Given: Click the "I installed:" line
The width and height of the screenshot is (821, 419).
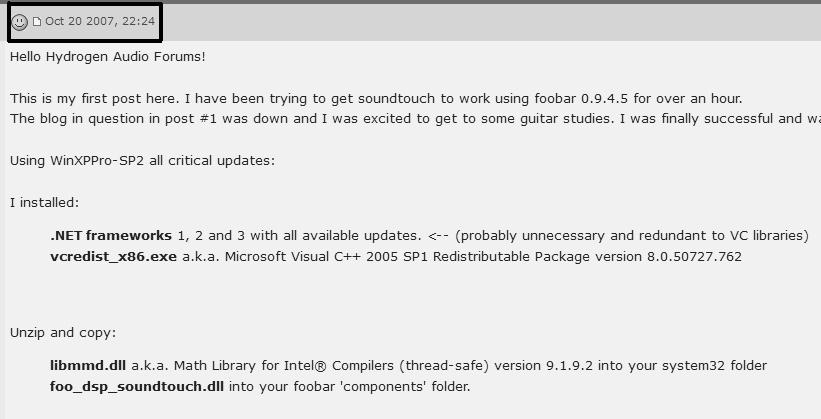Looking at the screenshot, I should [44, 202].
